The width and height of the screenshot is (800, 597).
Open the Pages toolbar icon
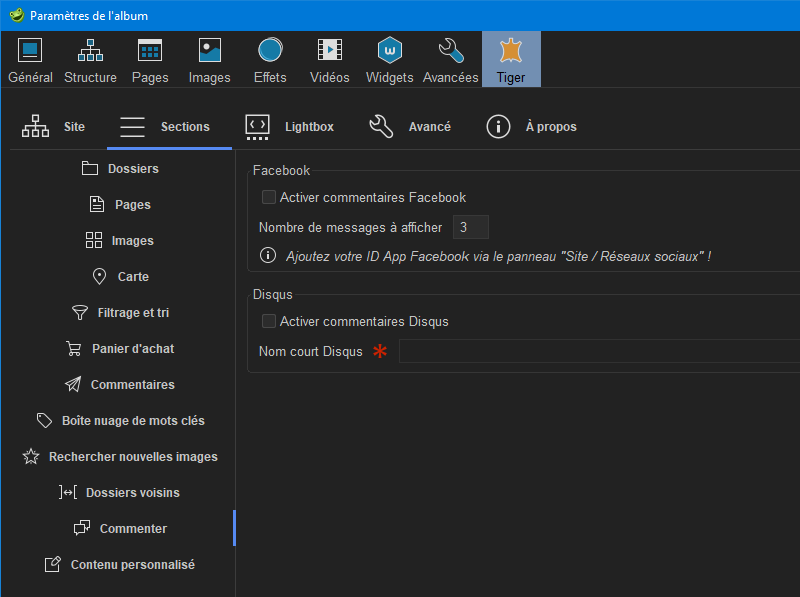point(150,50)
